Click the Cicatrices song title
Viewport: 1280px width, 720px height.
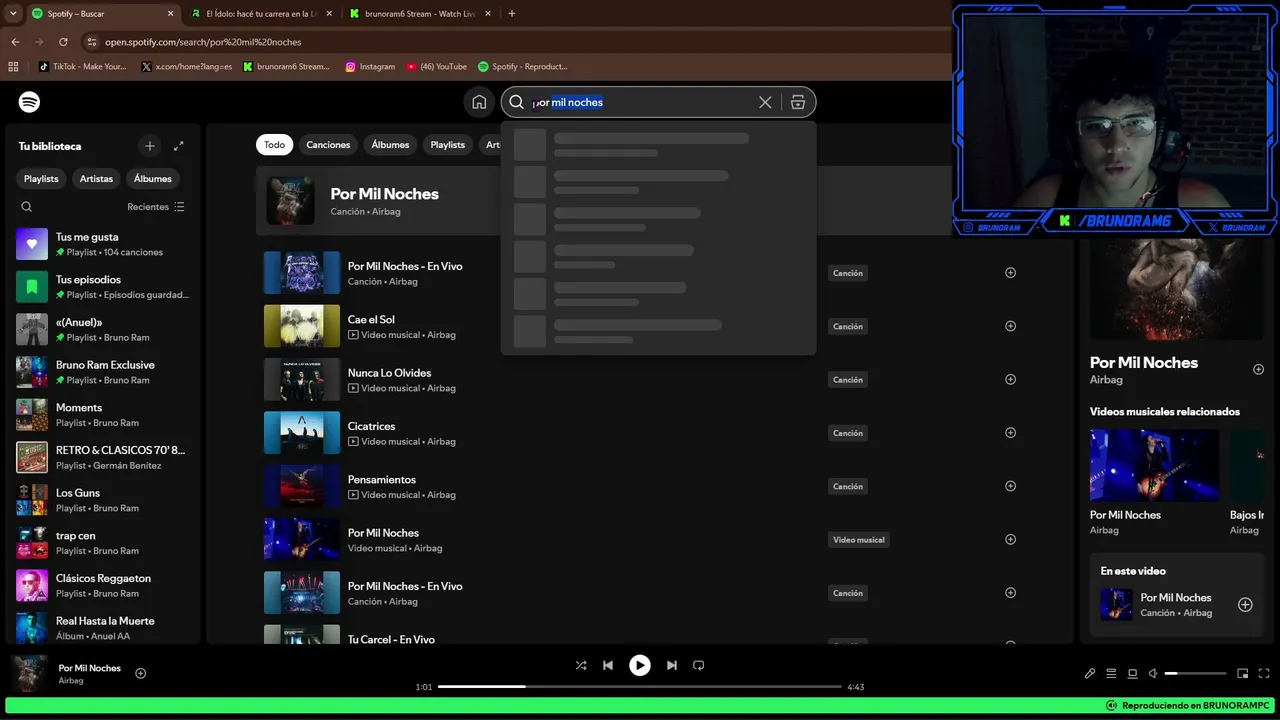click(371, 426)
